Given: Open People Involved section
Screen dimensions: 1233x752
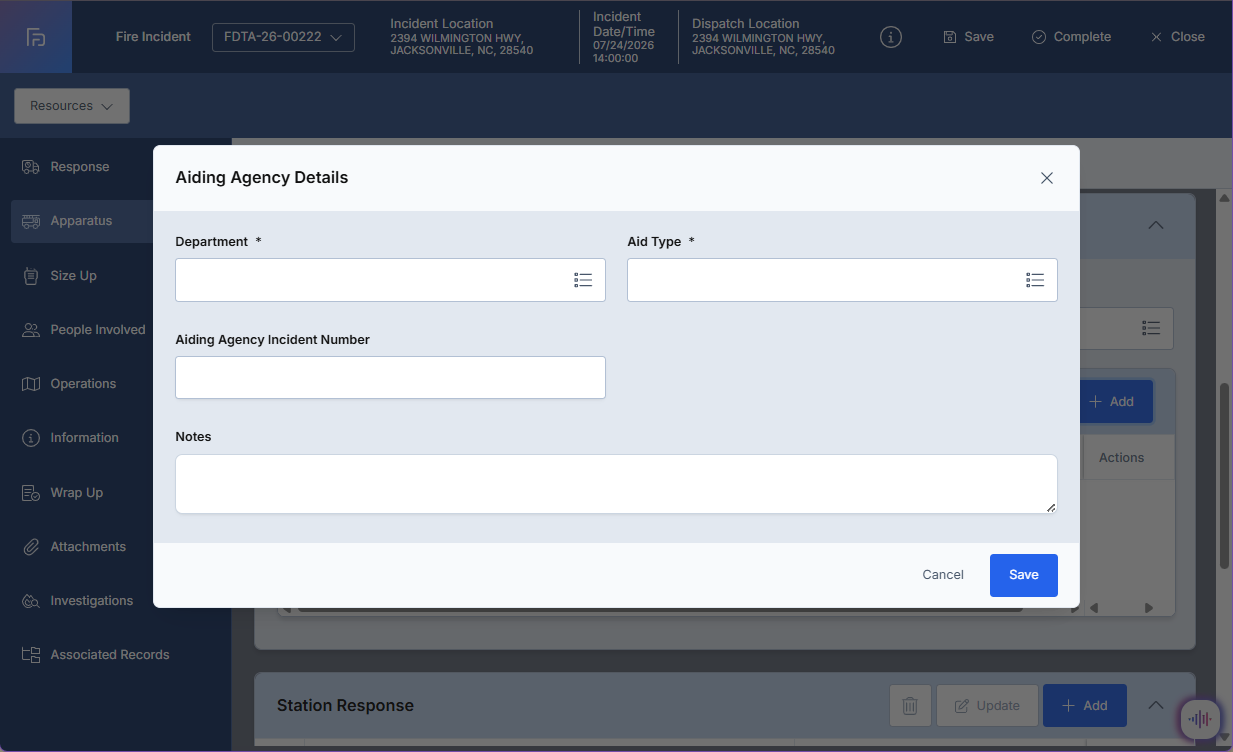Looking at the screenshot, I should (98, 330).
